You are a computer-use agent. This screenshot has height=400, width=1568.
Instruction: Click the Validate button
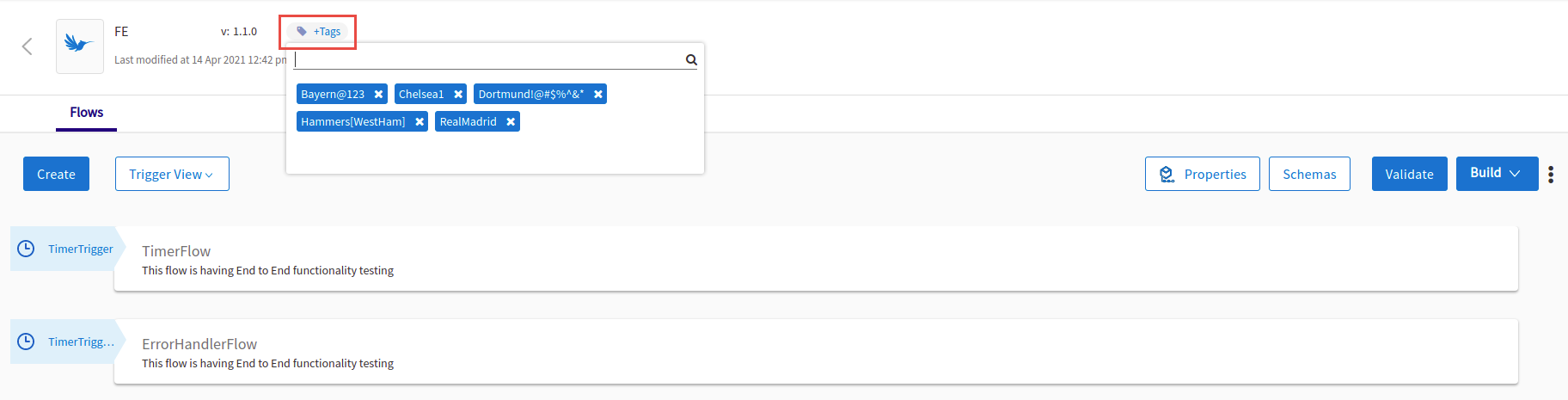1409,174
